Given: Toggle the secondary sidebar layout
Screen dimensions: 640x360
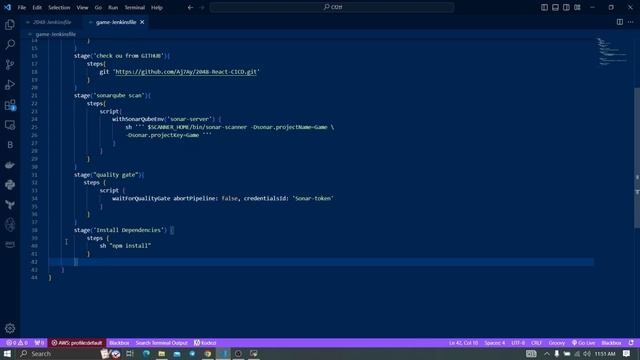Looking at the screenshot, I should (x=566, y=7).
